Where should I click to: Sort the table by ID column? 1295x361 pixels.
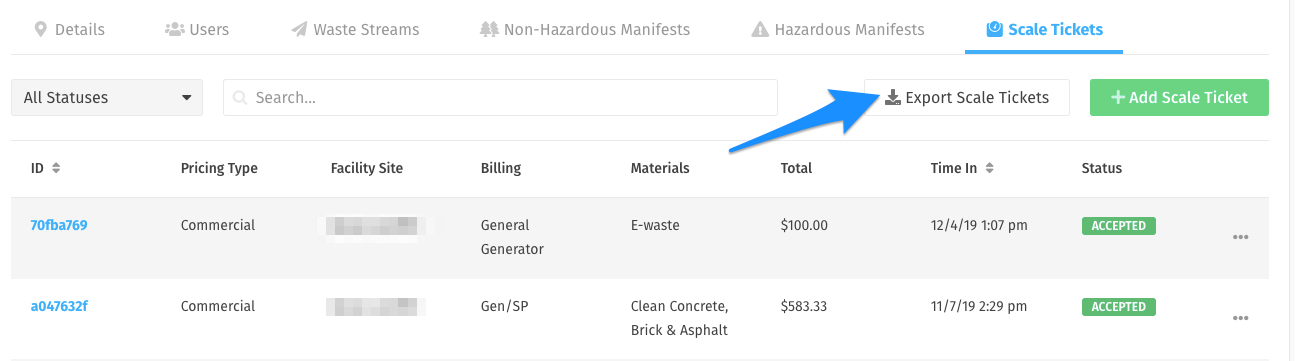click(x=46, y=168)
